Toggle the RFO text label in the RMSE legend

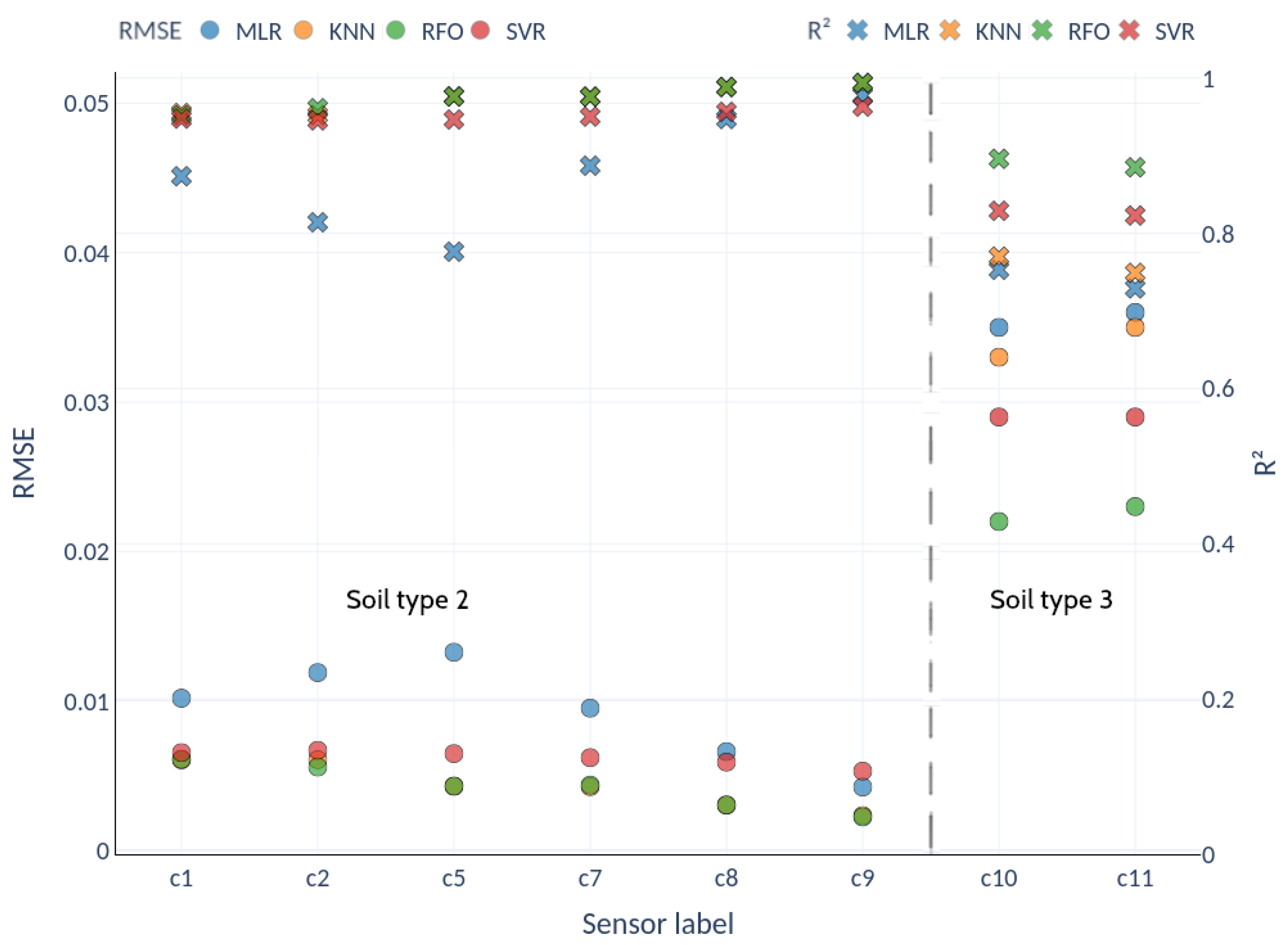click(x=442, y=31)
